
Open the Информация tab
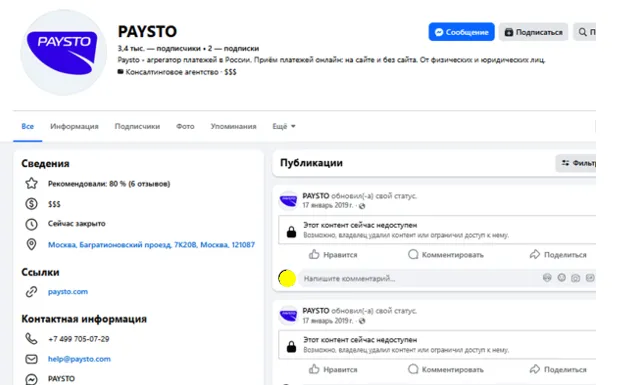[x=74, y=126]
